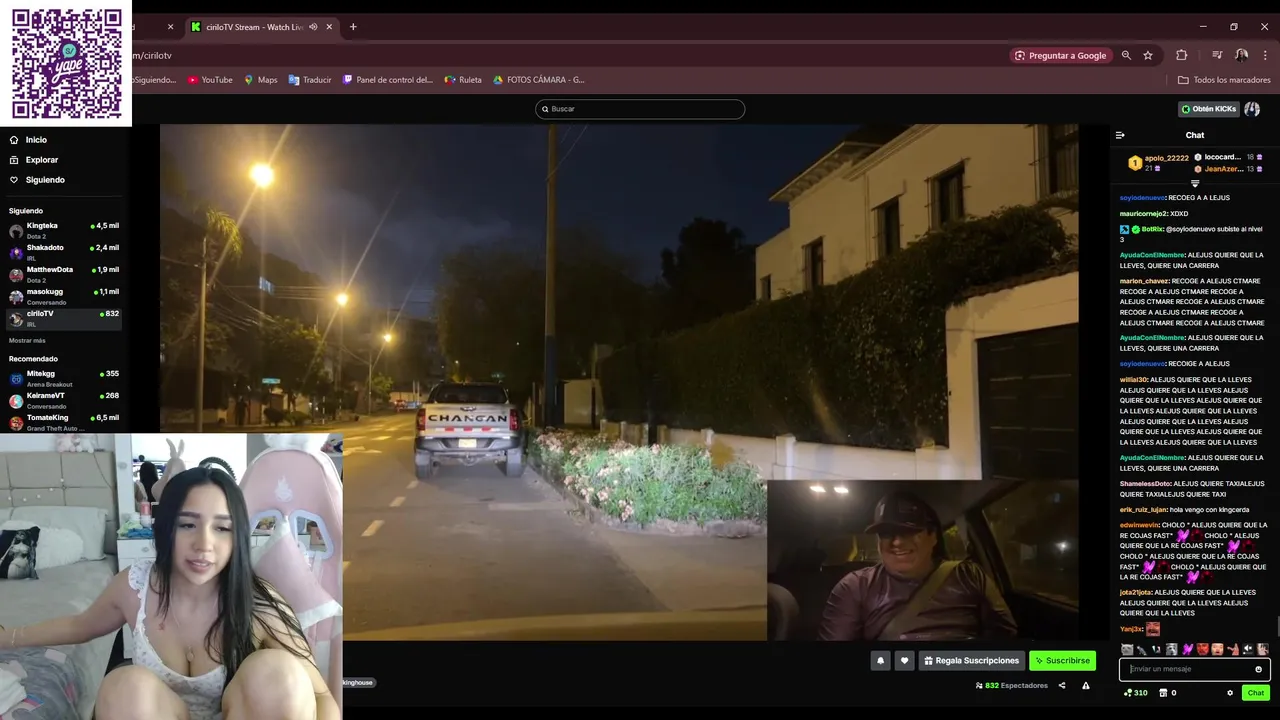Open Chrome extensions puzzle icon
The image size is (1280, 720).
[1181, 56]
